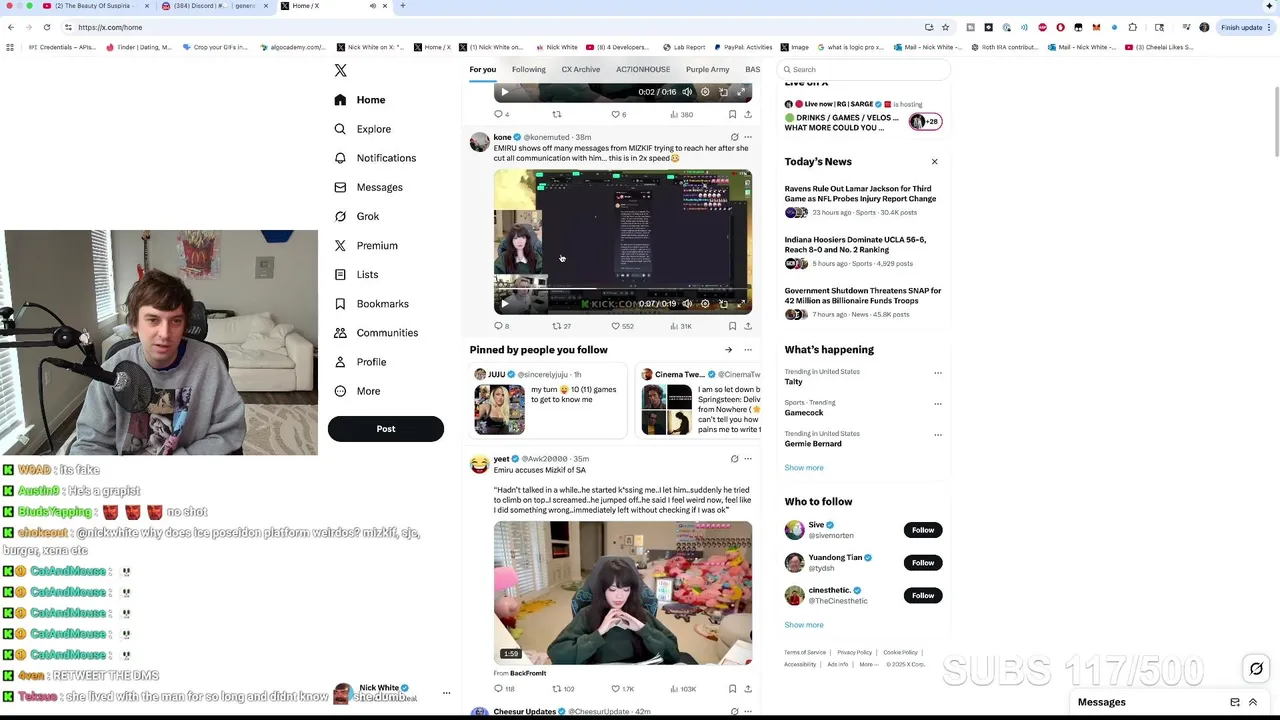Open more options for Germie Bernard trend
Image resolution: width=1280 pixels, height=720 pixels.
pos(937,435)
